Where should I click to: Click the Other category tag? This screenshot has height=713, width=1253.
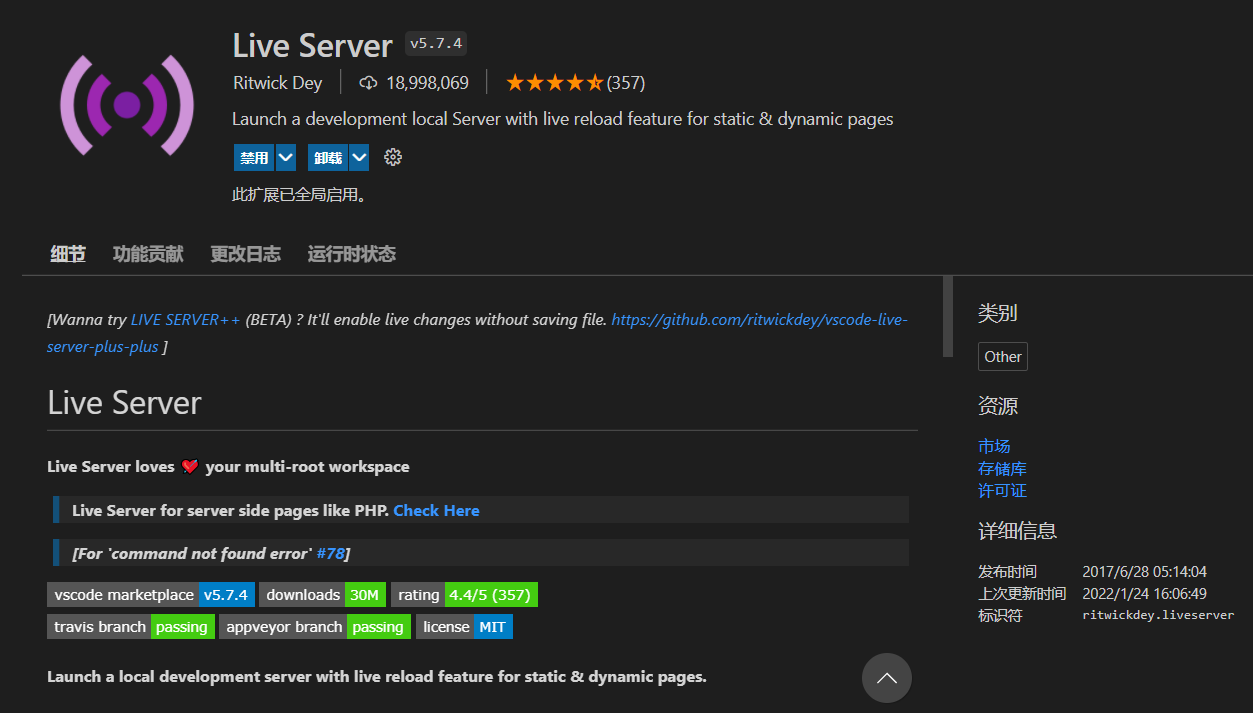(x=1003, y=357)
